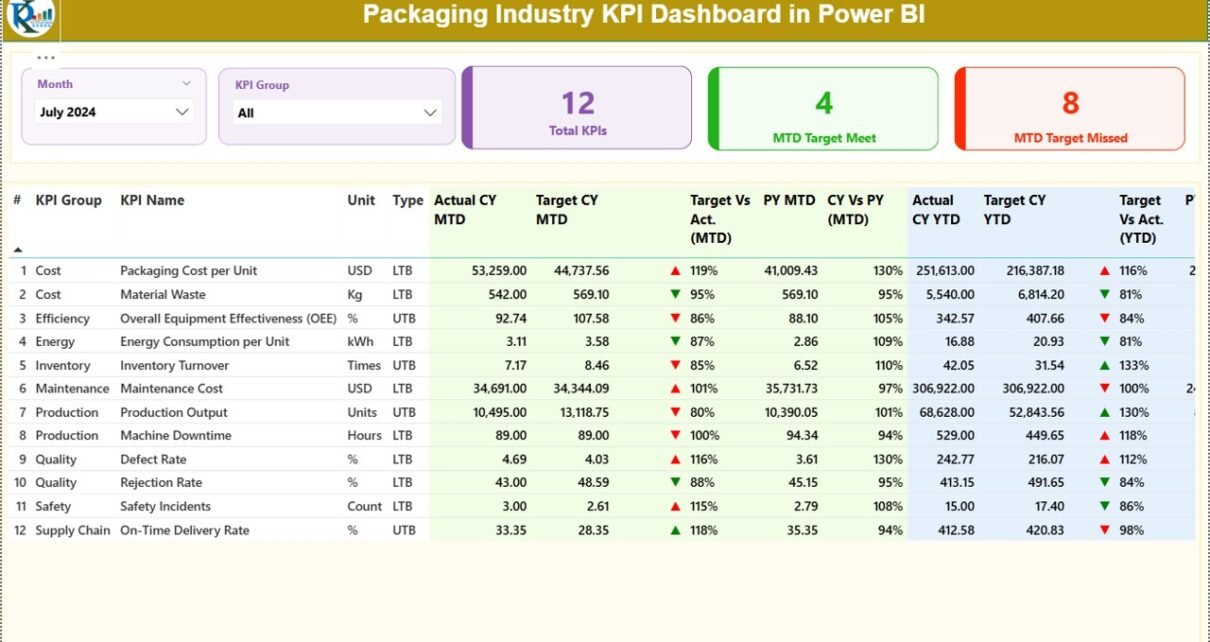Sort by the KPI Name column header
The height and width of the screenshot is (642, 1210).
point(152,200)
